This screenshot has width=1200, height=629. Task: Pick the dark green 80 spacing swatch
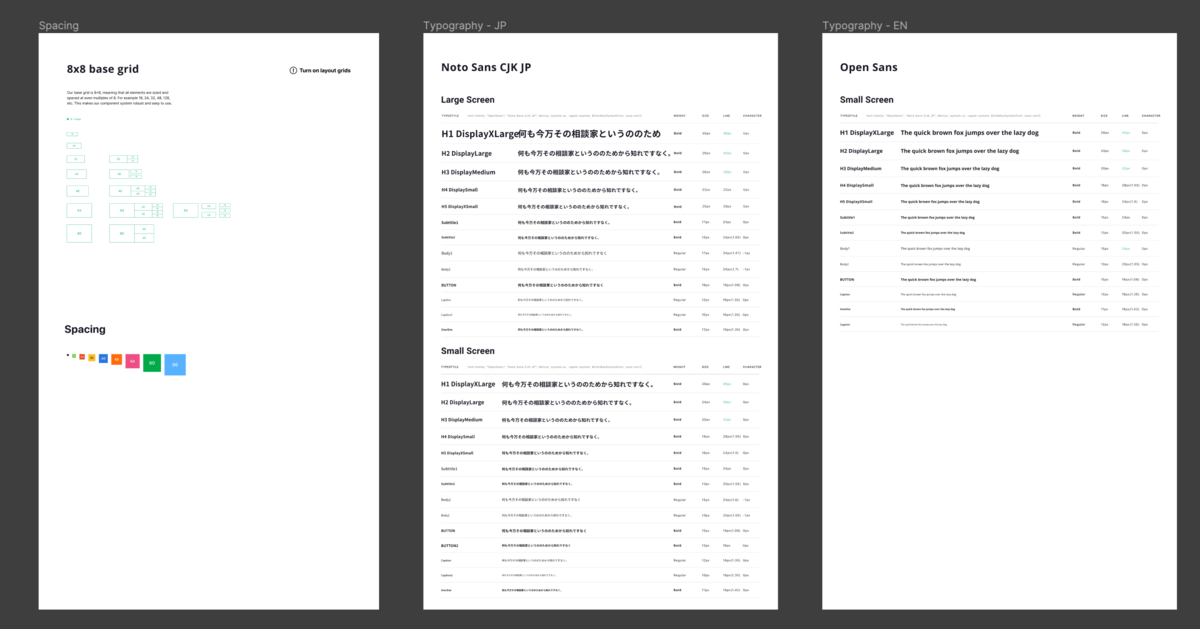(152, 363)
